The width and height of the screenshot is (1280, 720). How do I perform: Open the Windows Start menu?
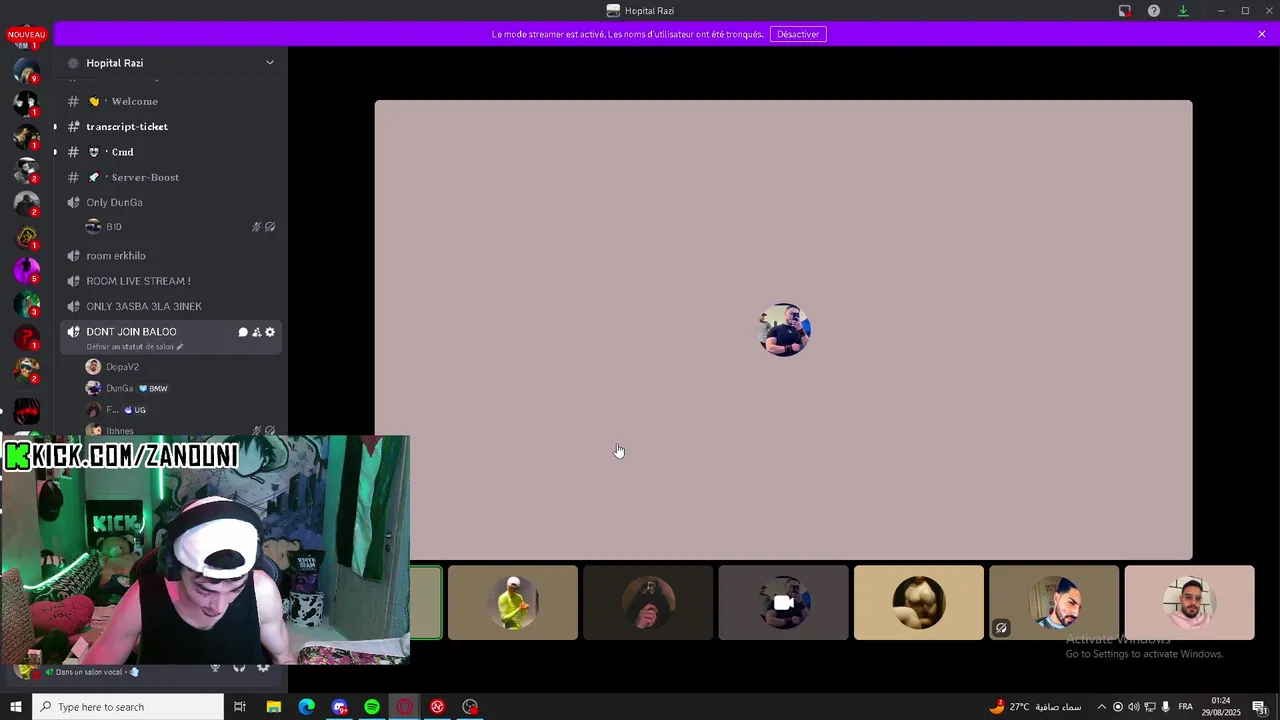coord(16,707)
